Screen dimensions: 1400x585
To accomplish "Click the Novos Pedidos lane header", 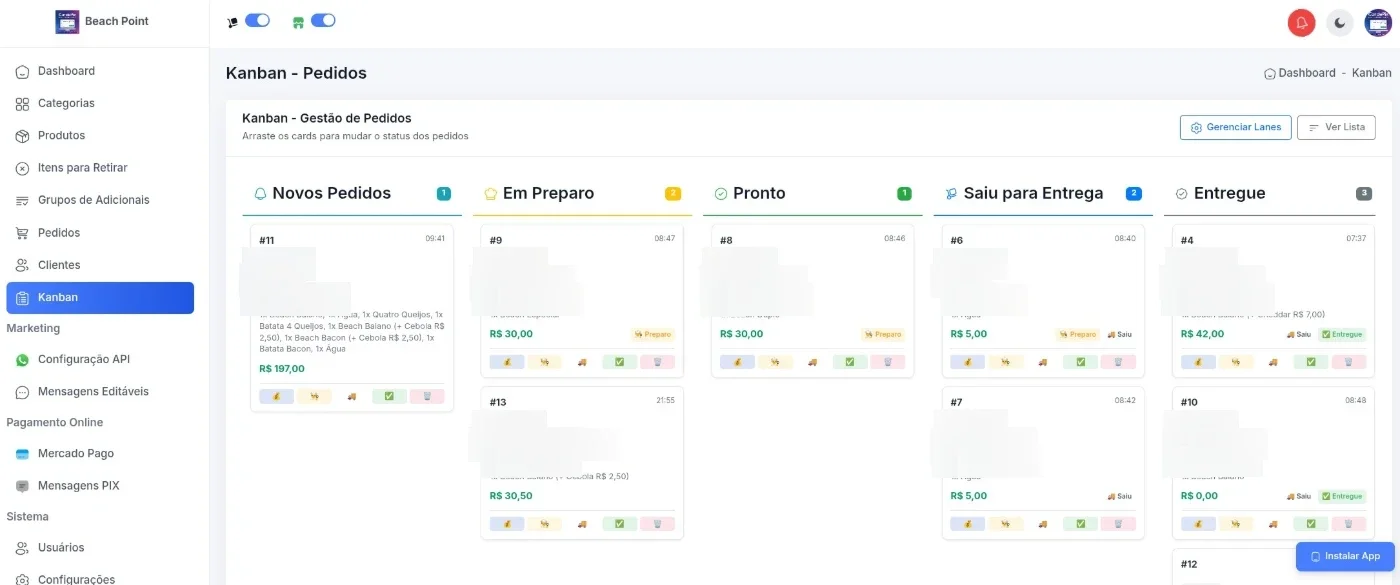I will coord(331,193).
